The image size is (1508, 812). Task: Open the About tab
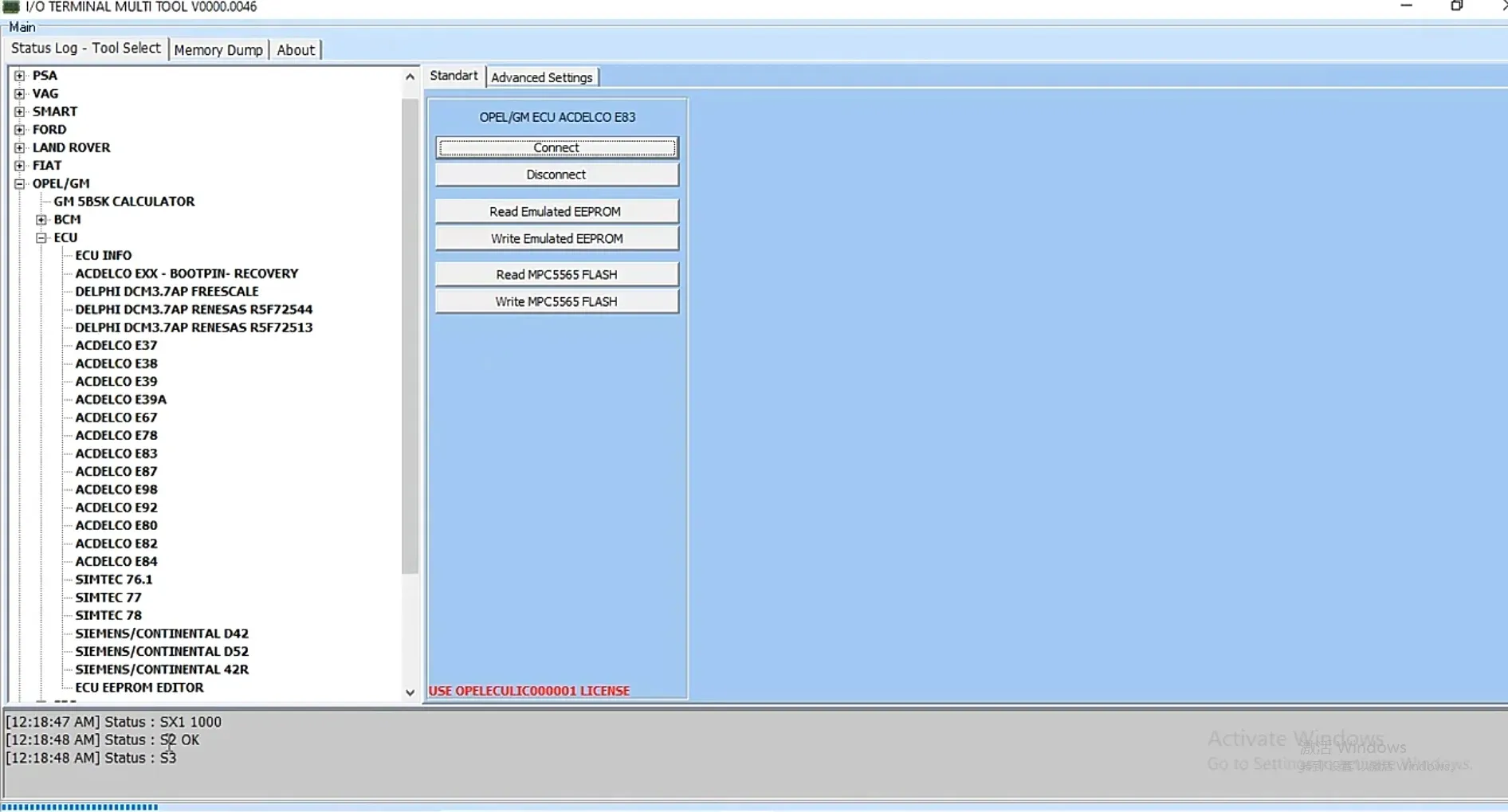coord(295,49)
